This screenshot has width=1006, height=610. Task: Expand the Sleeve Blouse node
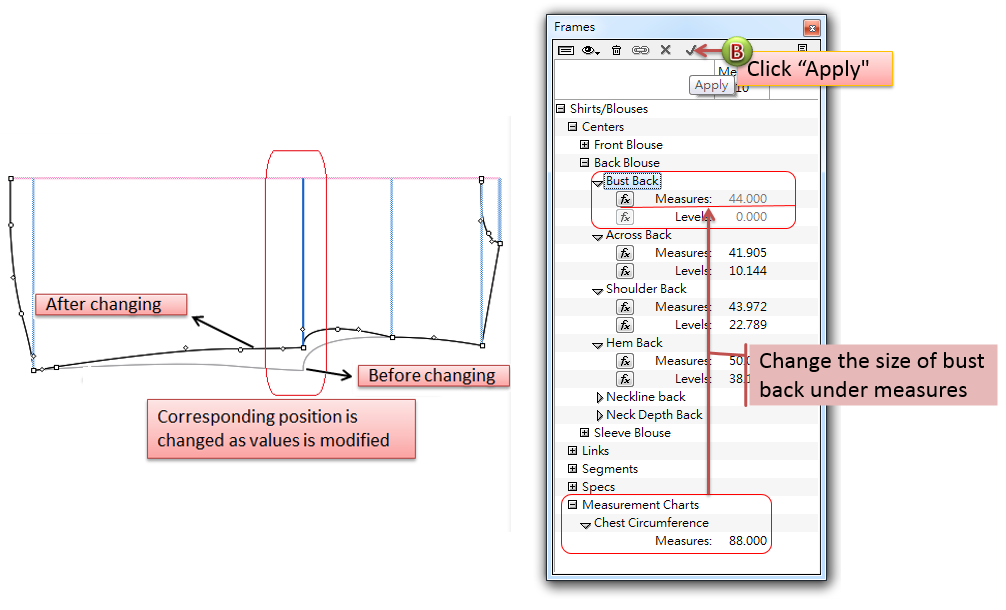pos(586,433)
